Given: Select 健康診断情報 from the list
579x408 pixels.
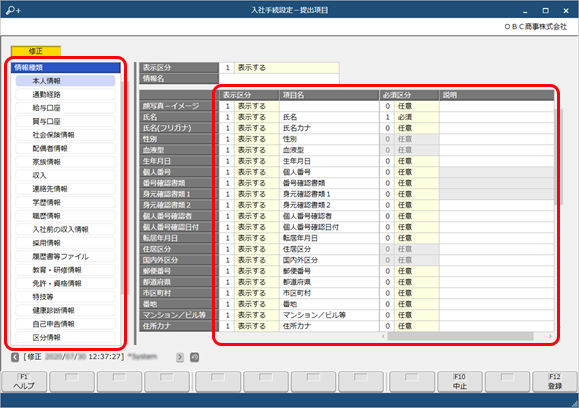Looking at the screenshot, I should pos(65,310).
